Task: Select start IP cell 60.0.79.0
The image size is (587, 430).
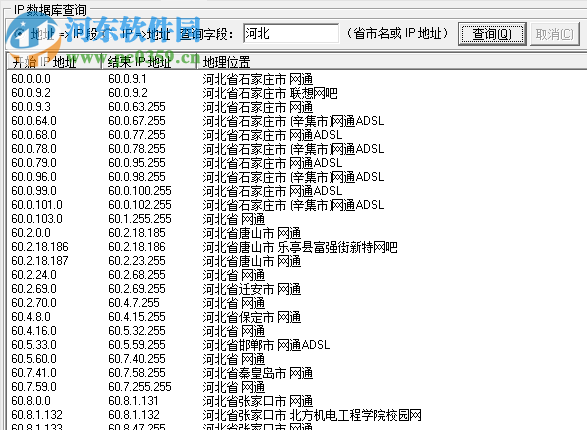Action: 34,163
